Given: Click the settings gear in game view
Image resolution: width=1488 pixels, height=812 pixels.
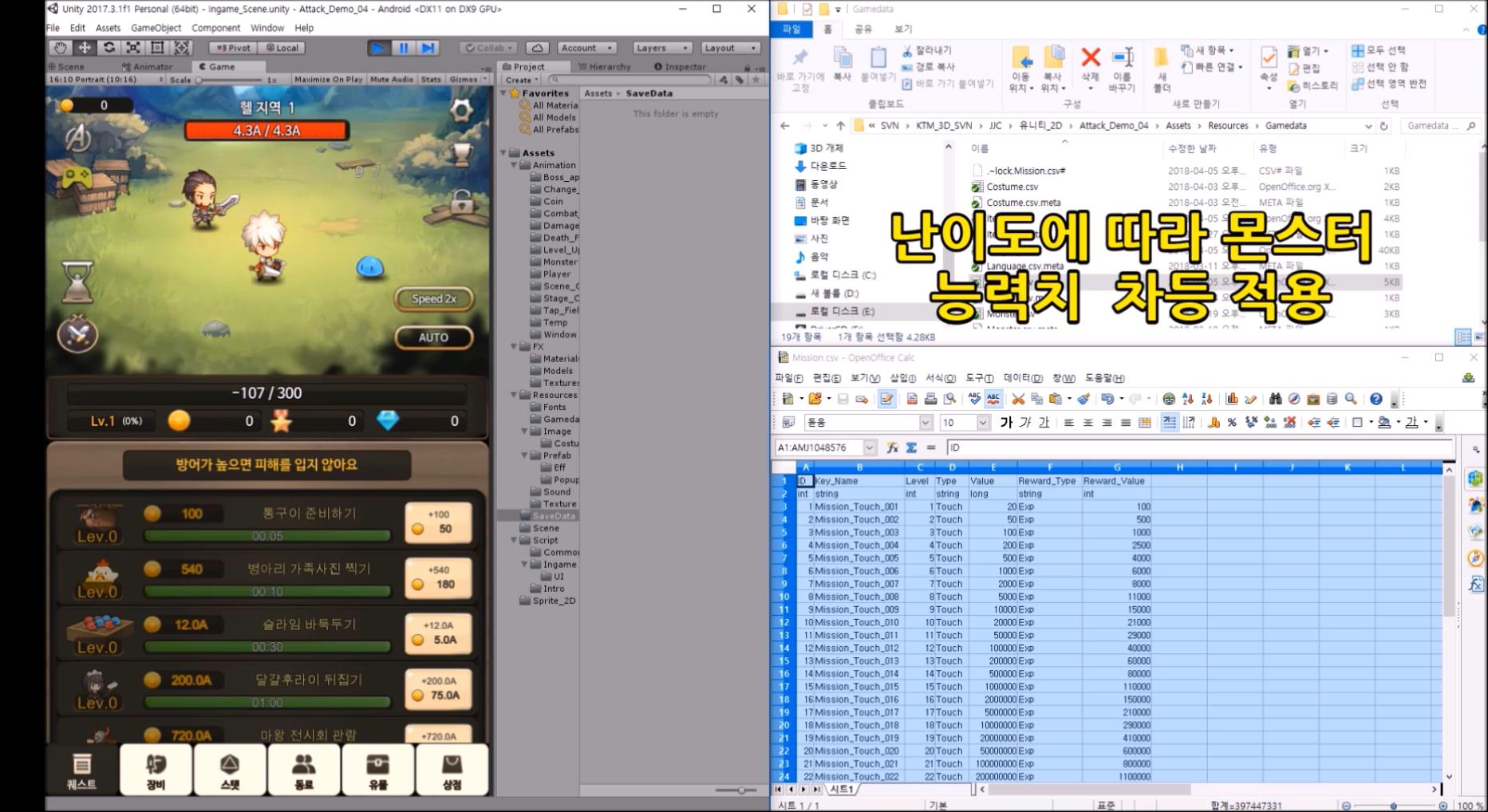Looking at the screenshot, I should (x=461, y=109).
